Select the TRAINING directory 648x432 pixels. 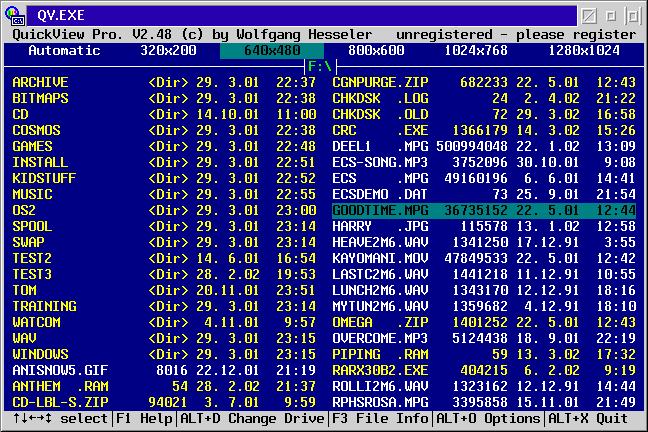click(x=164, y=306)
